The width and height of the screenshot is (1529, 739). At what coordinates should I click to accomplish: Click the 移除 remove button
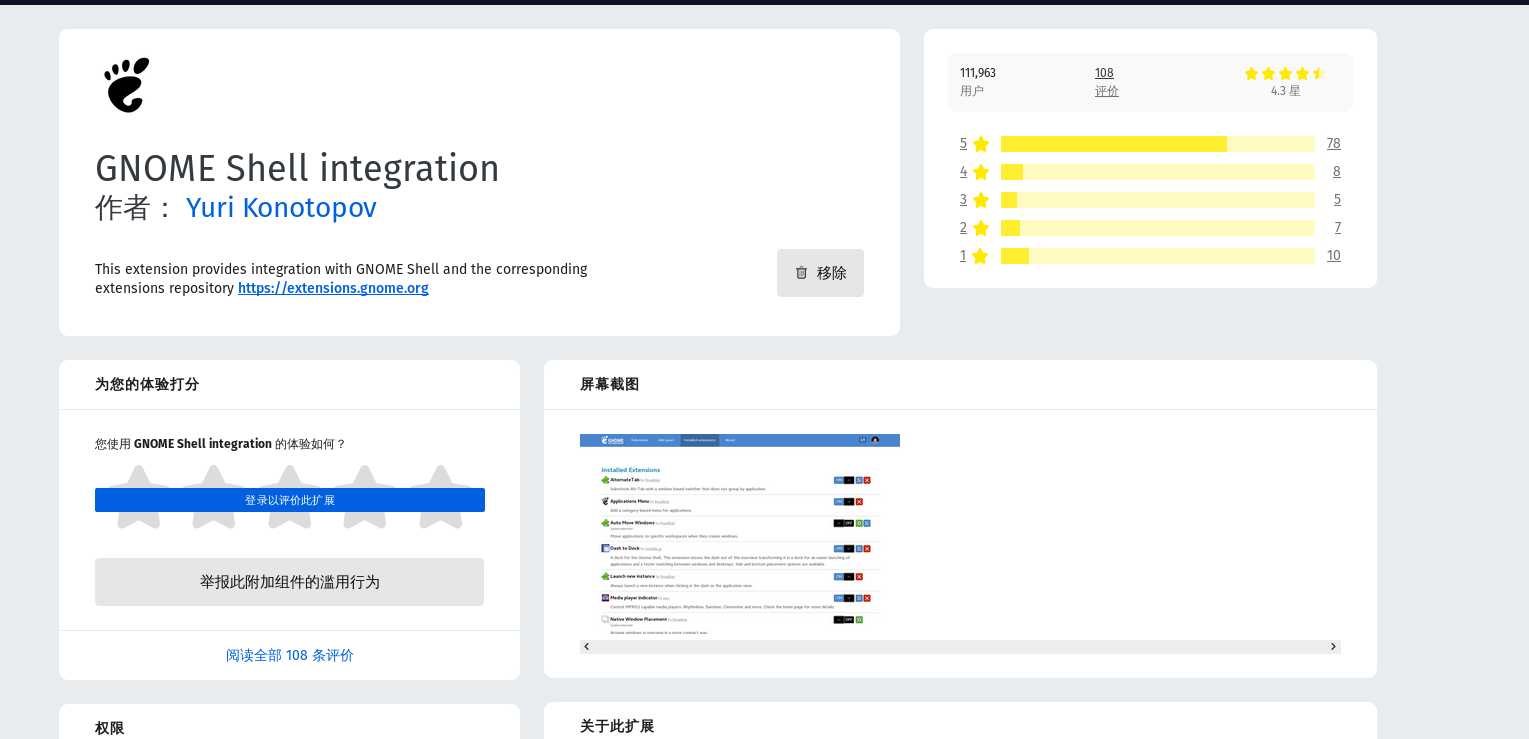[x=820, y=273]
